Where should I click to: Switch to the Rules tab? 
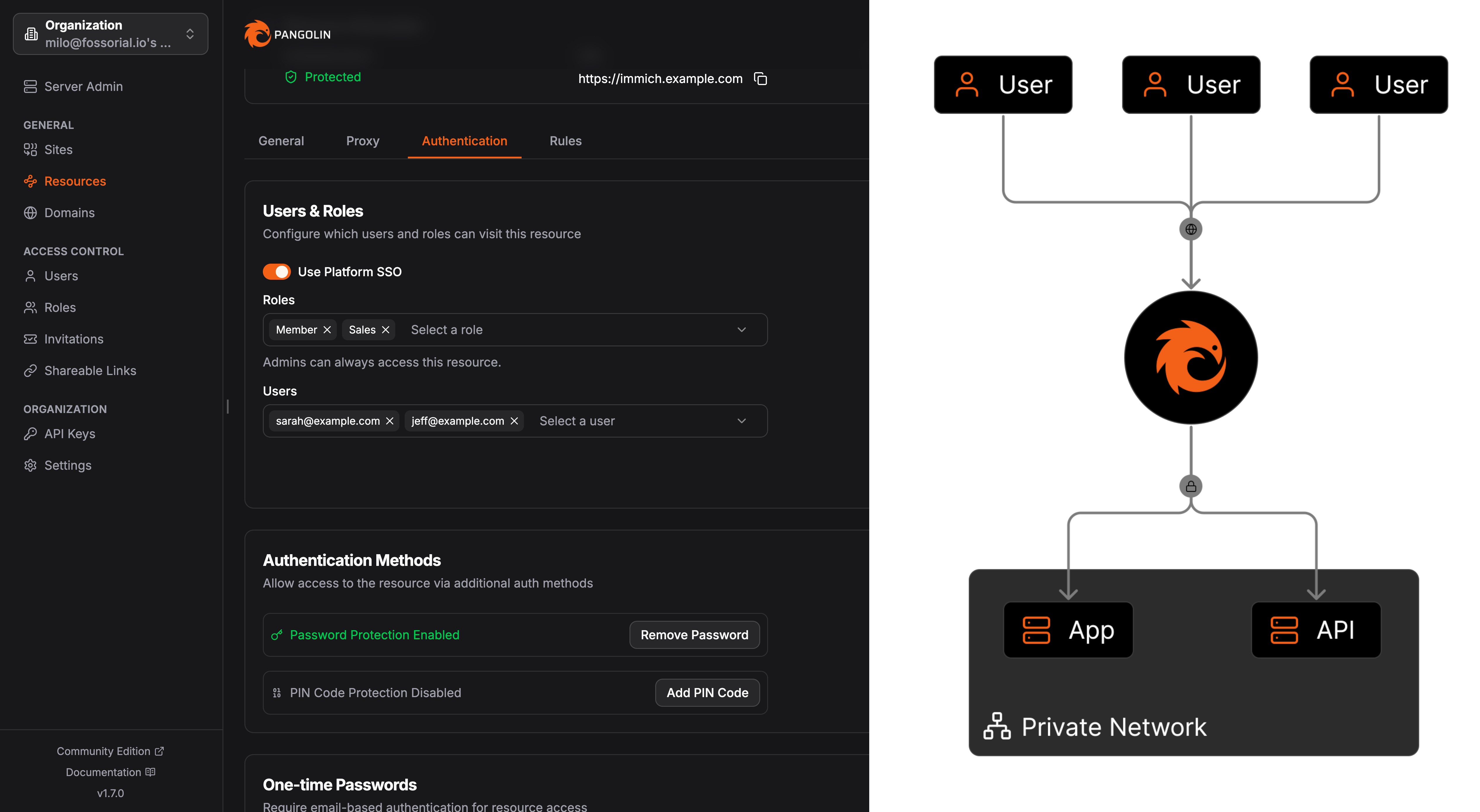click(x=565, y=141)
